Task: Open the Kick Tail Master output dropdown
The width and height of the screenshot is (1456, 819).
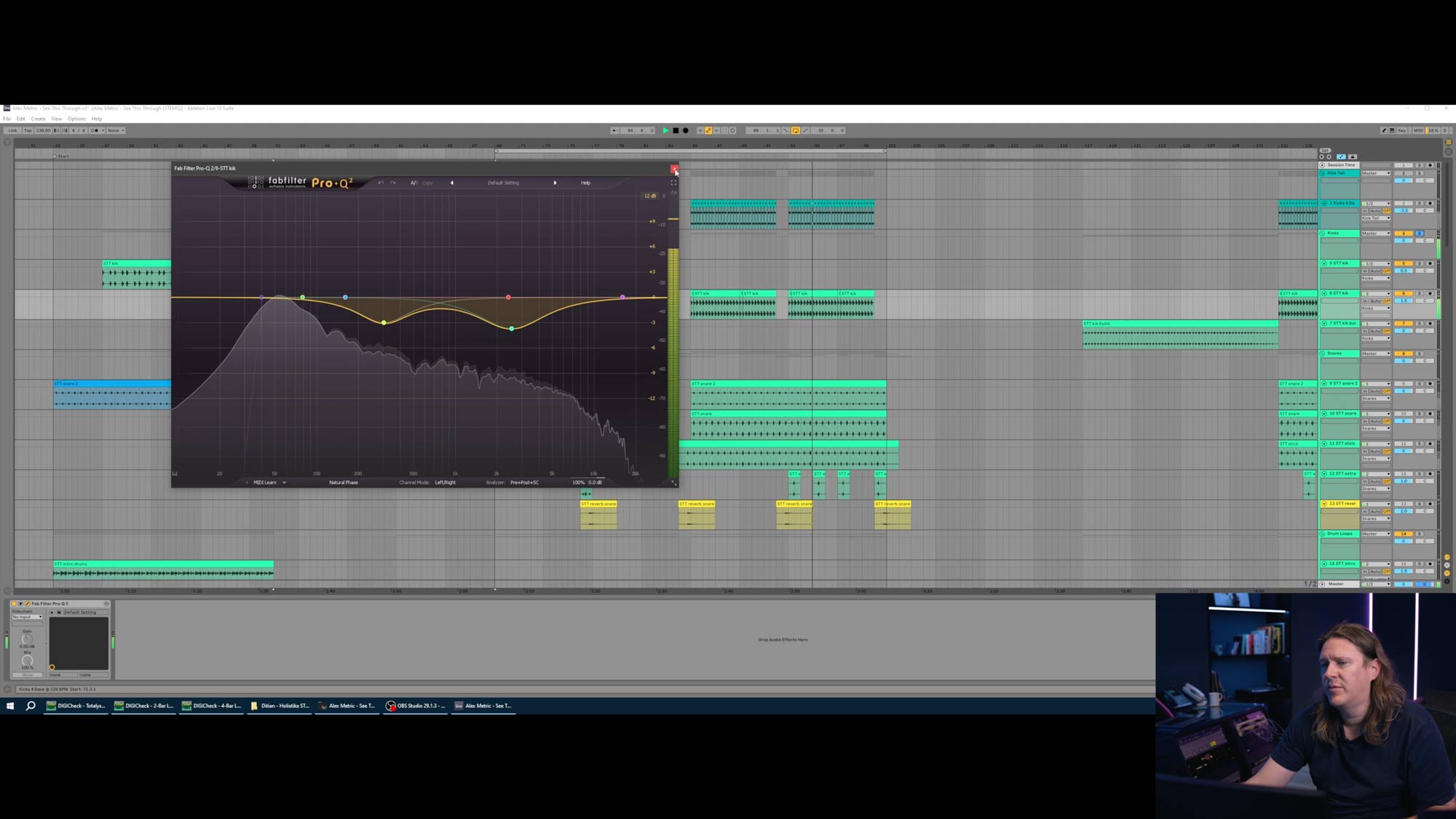Action: 1376,173
